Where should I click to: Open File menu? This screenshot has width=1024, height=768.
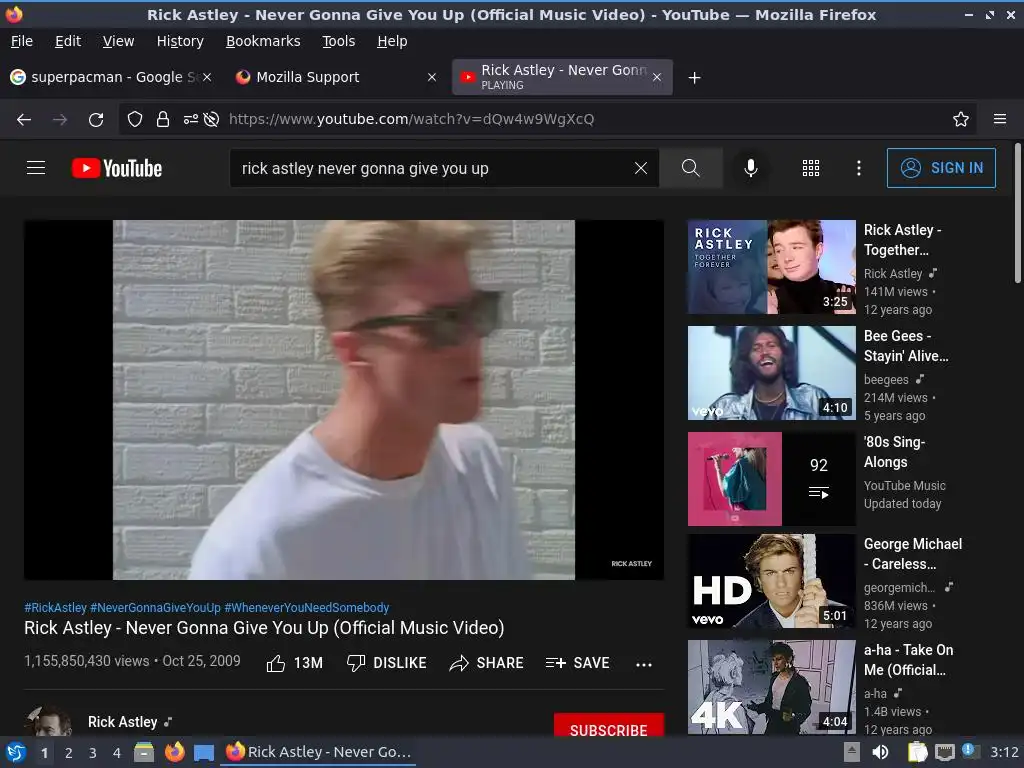pos(22,41)
